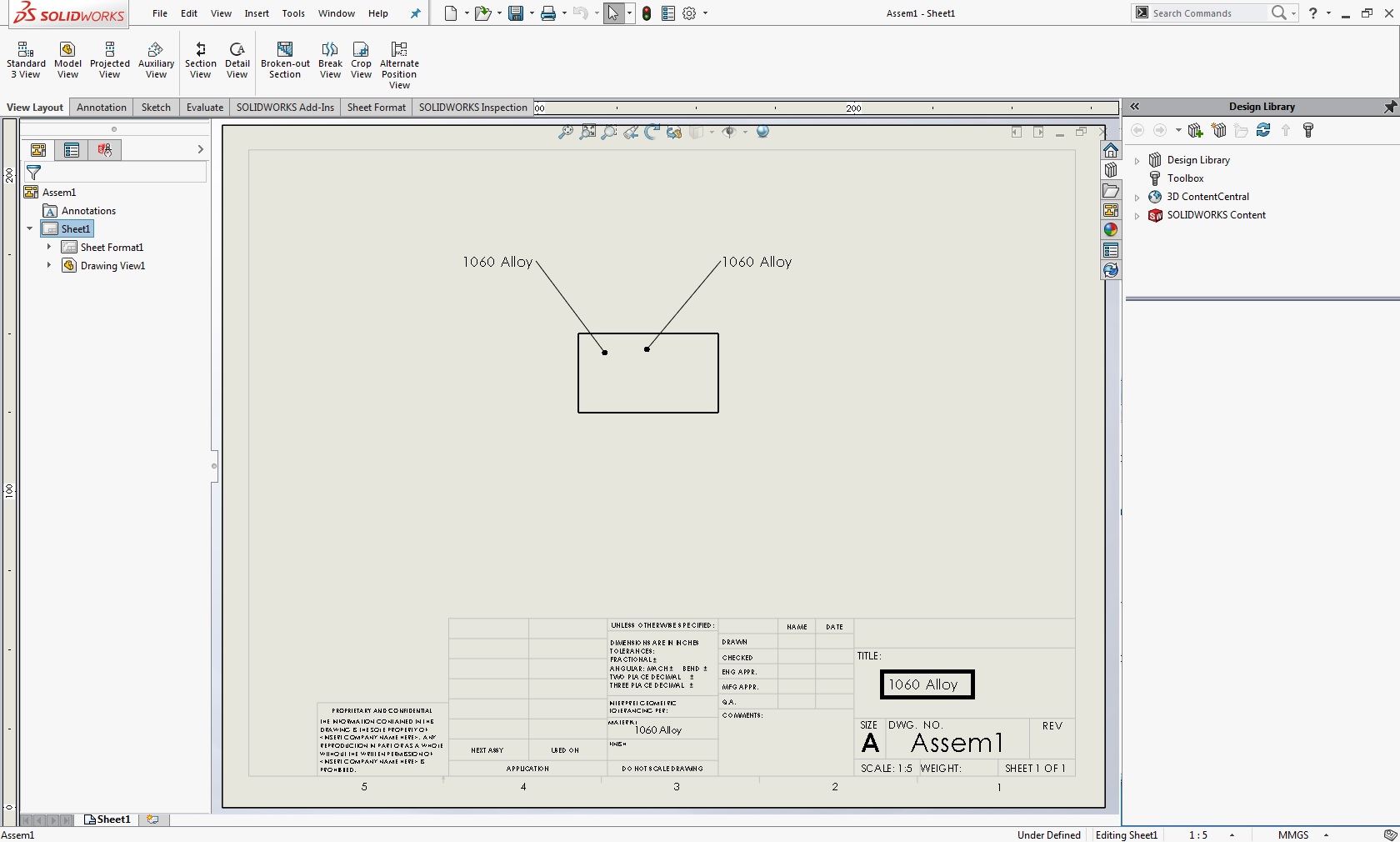
Task: Select Annotations in the feature tree
Action: pos(88,211)
